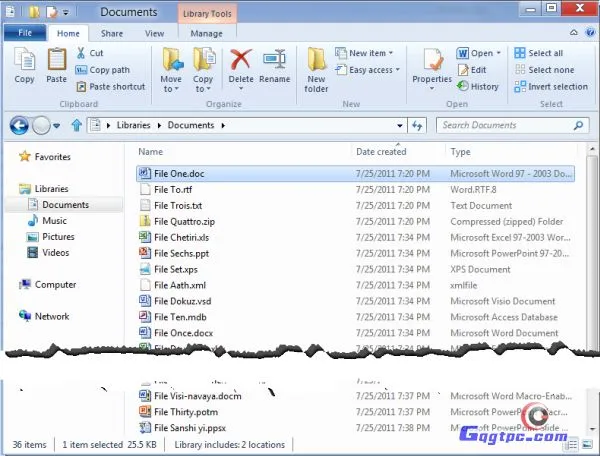Sort files by Date created column header
Screen dimensions: 600x456
[x=380, y=152]
